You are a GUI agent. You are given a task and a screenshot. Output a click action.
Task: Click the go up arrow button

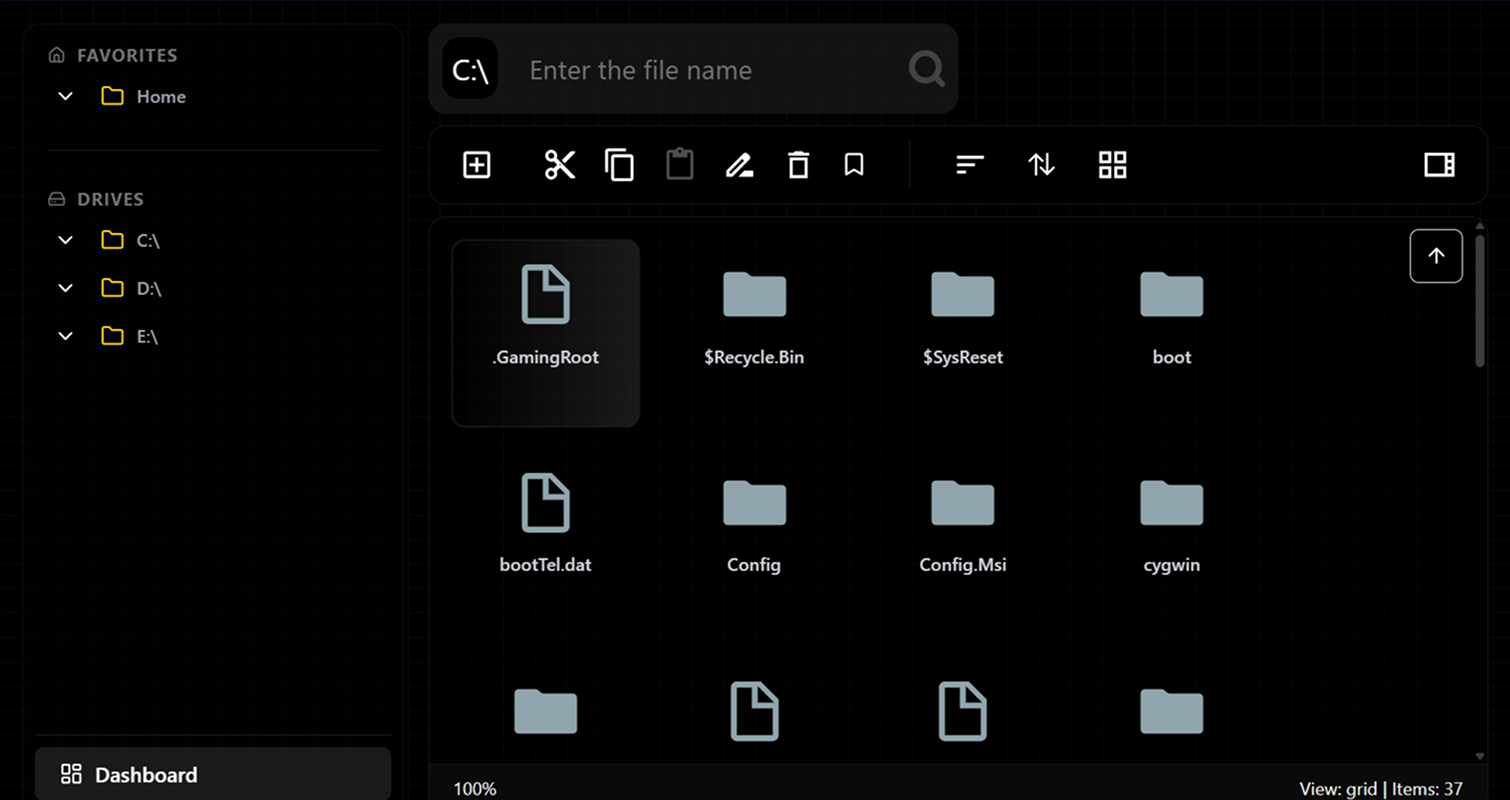(x=1436, y=256)
